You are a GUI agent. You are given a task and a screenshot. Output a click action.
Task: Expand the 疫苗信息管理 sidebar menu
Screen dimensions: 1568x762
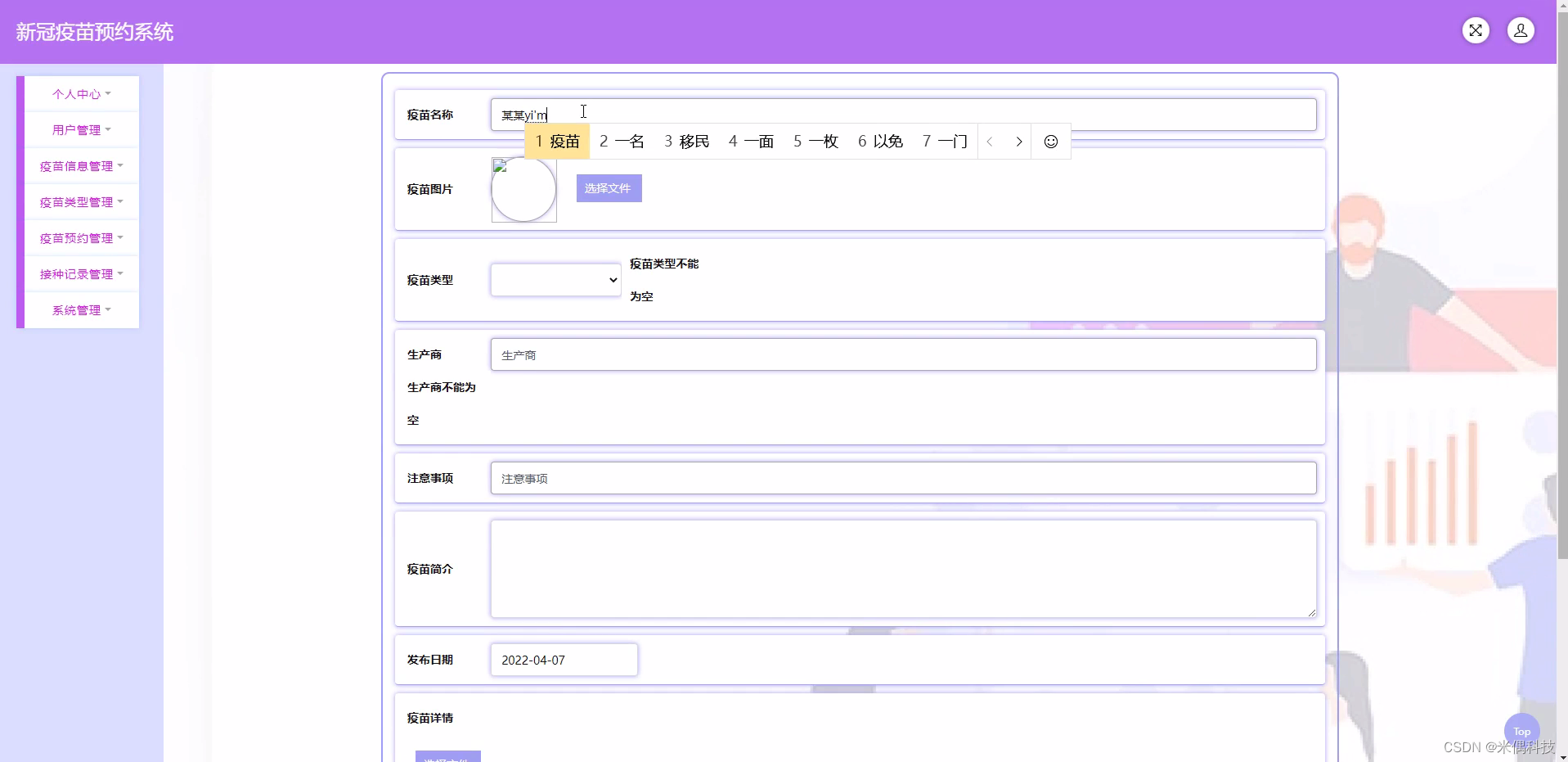pyautogui.click(x=82, y=166)
